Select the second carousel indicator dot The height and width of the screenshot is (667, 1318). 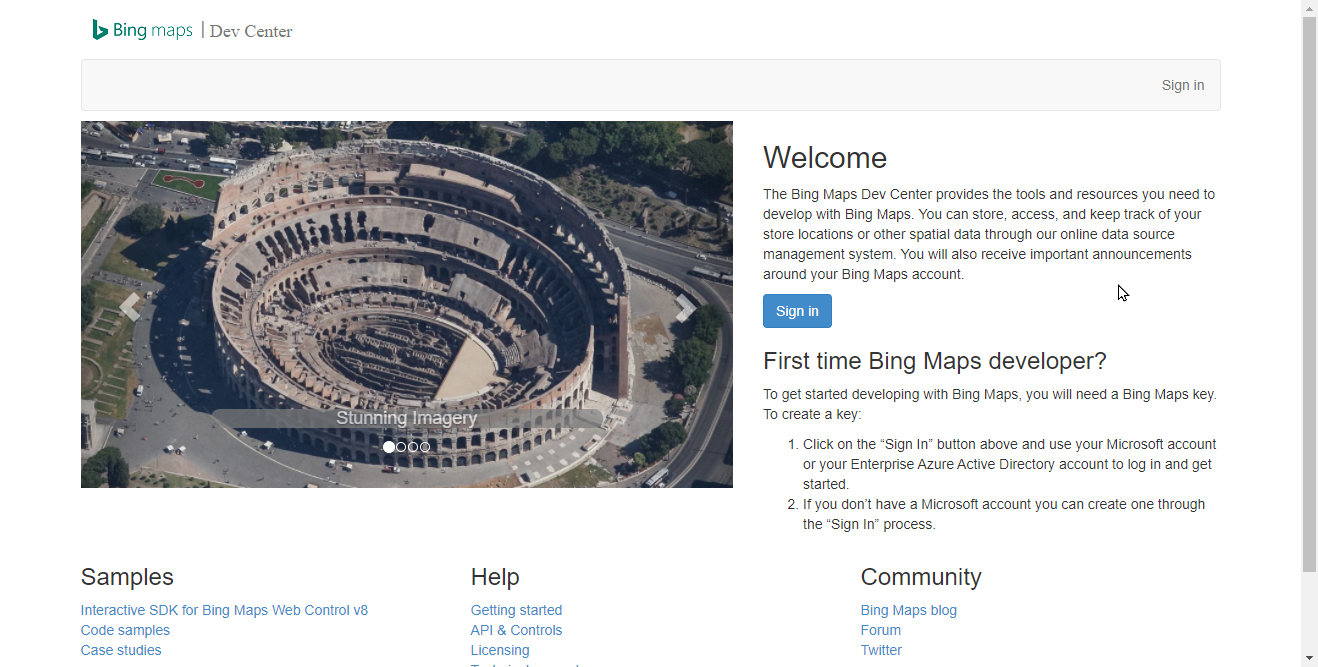(401, 447)
